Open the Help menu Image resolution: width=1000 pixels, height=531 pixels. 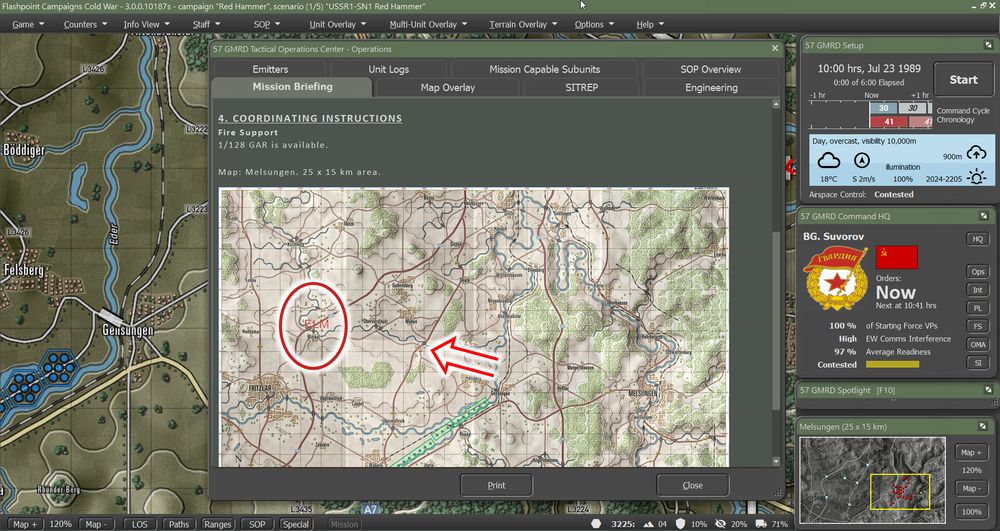pos(650,24)
